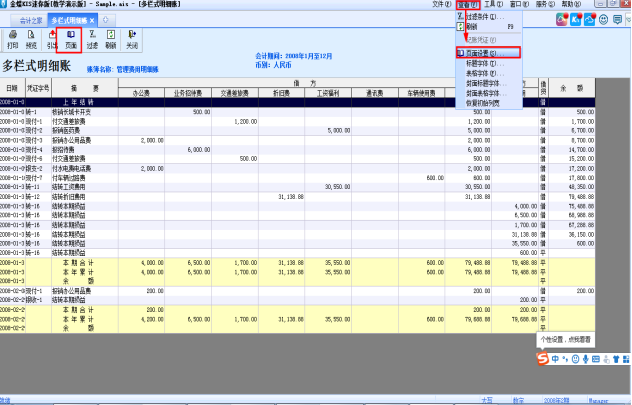Switch to the 会计之家 tab
The image size is (632, 405).
pos(31,20)
